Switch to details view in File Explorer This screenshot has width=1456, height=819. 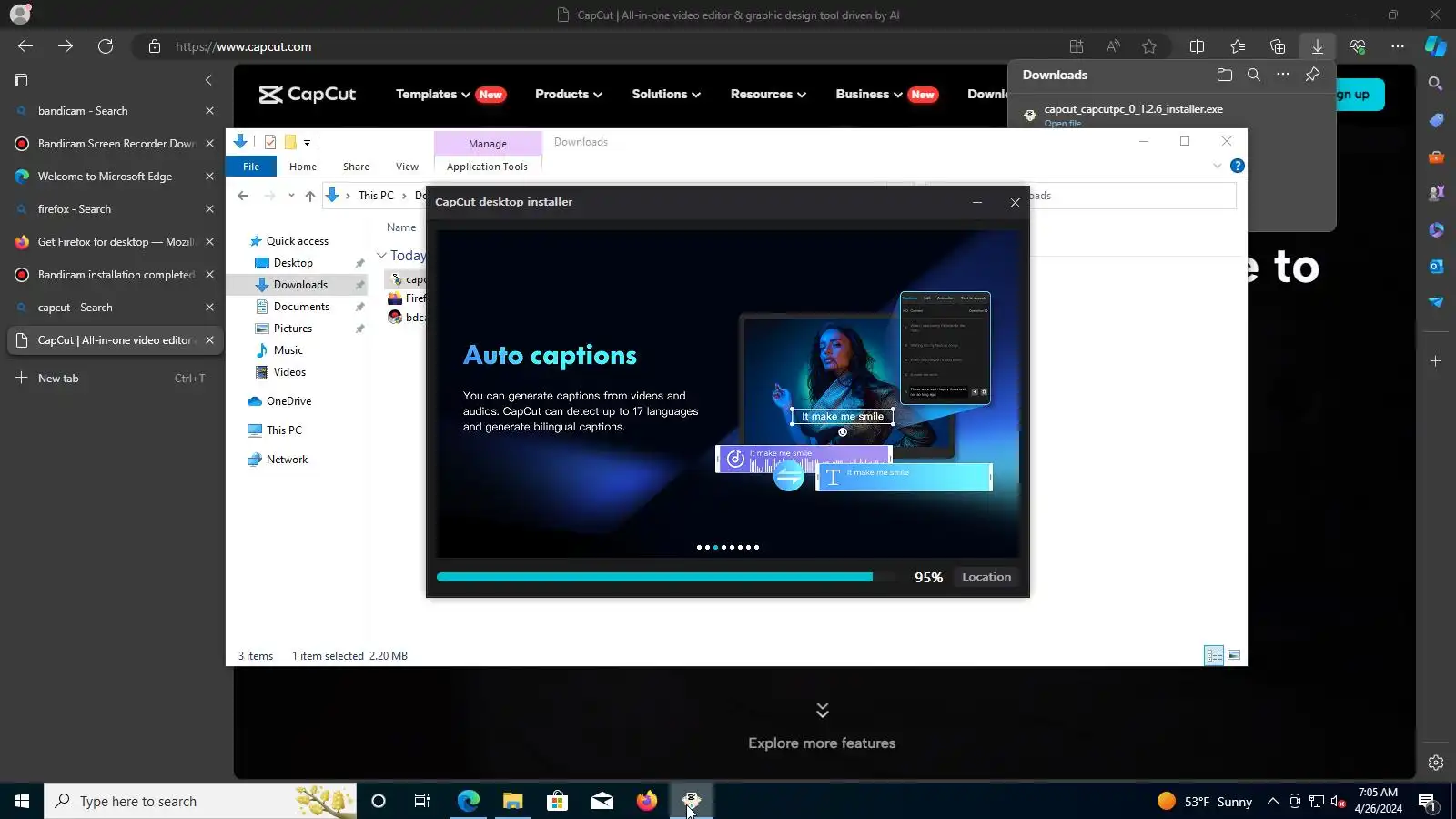coord(1214,655)
